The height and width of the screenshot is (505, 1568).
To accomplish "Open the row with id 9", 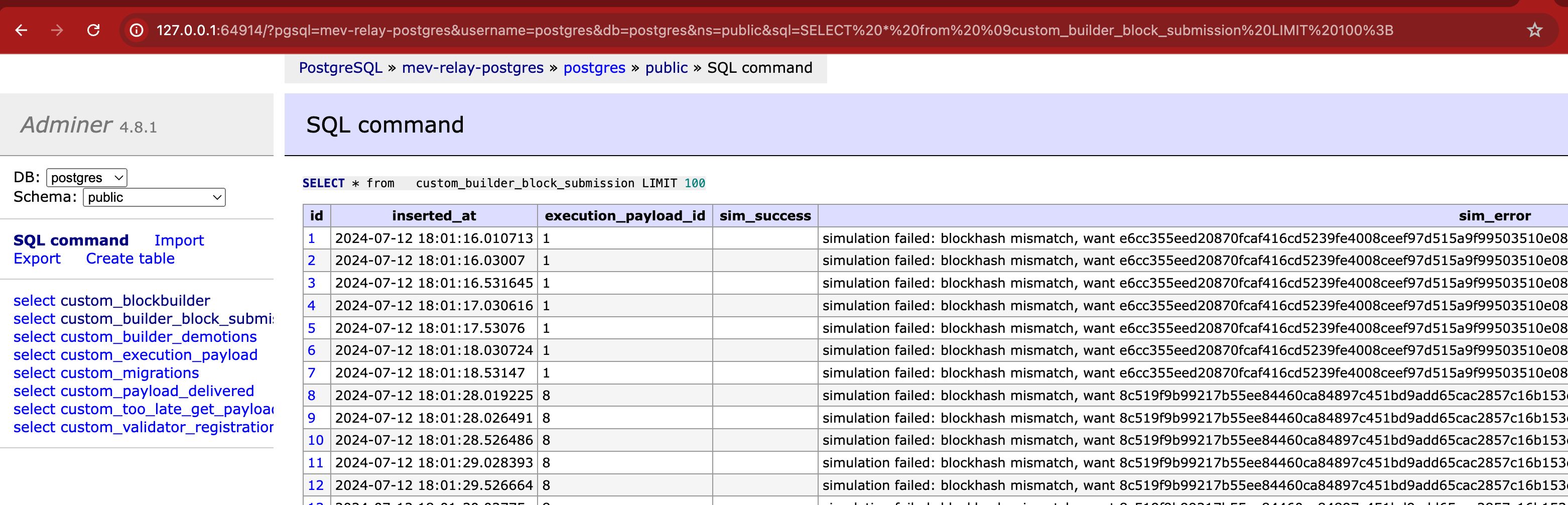I will 312,418.
